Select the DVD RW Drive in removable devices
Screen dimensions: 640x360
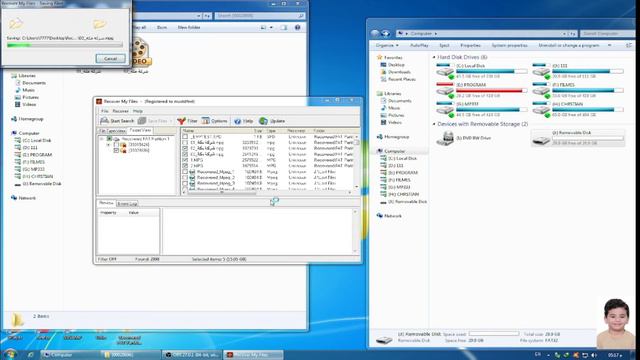[464, 138]
